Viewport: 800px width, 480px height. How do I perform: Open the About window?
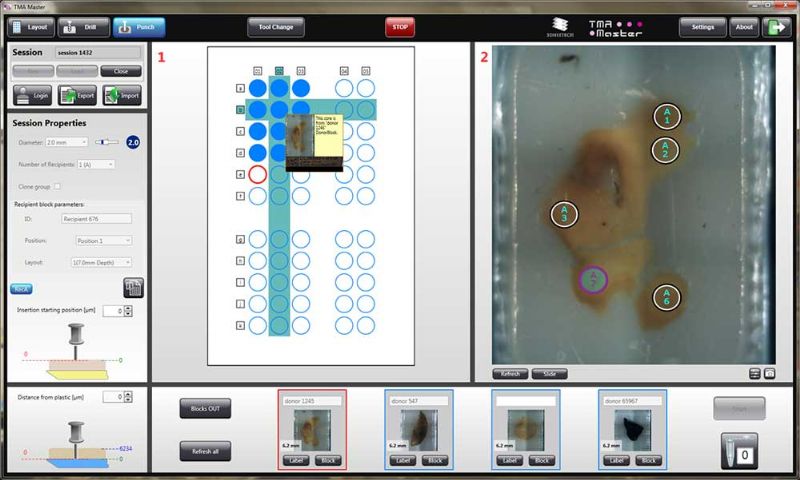(x=744, y=27)
